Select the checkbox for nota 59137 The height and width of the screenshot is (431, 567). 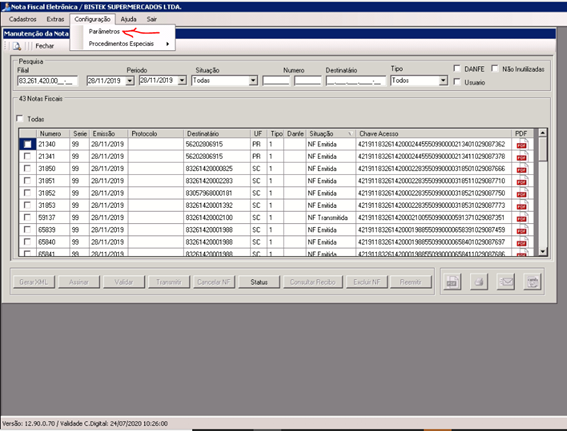click(x=27, y=217)
